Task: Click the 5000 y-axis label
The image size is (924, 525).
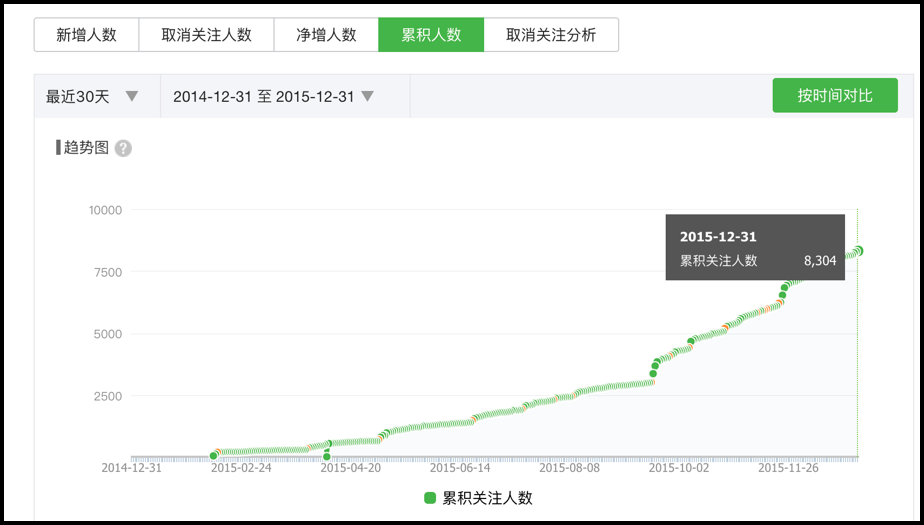Action: tap(109, 334)
